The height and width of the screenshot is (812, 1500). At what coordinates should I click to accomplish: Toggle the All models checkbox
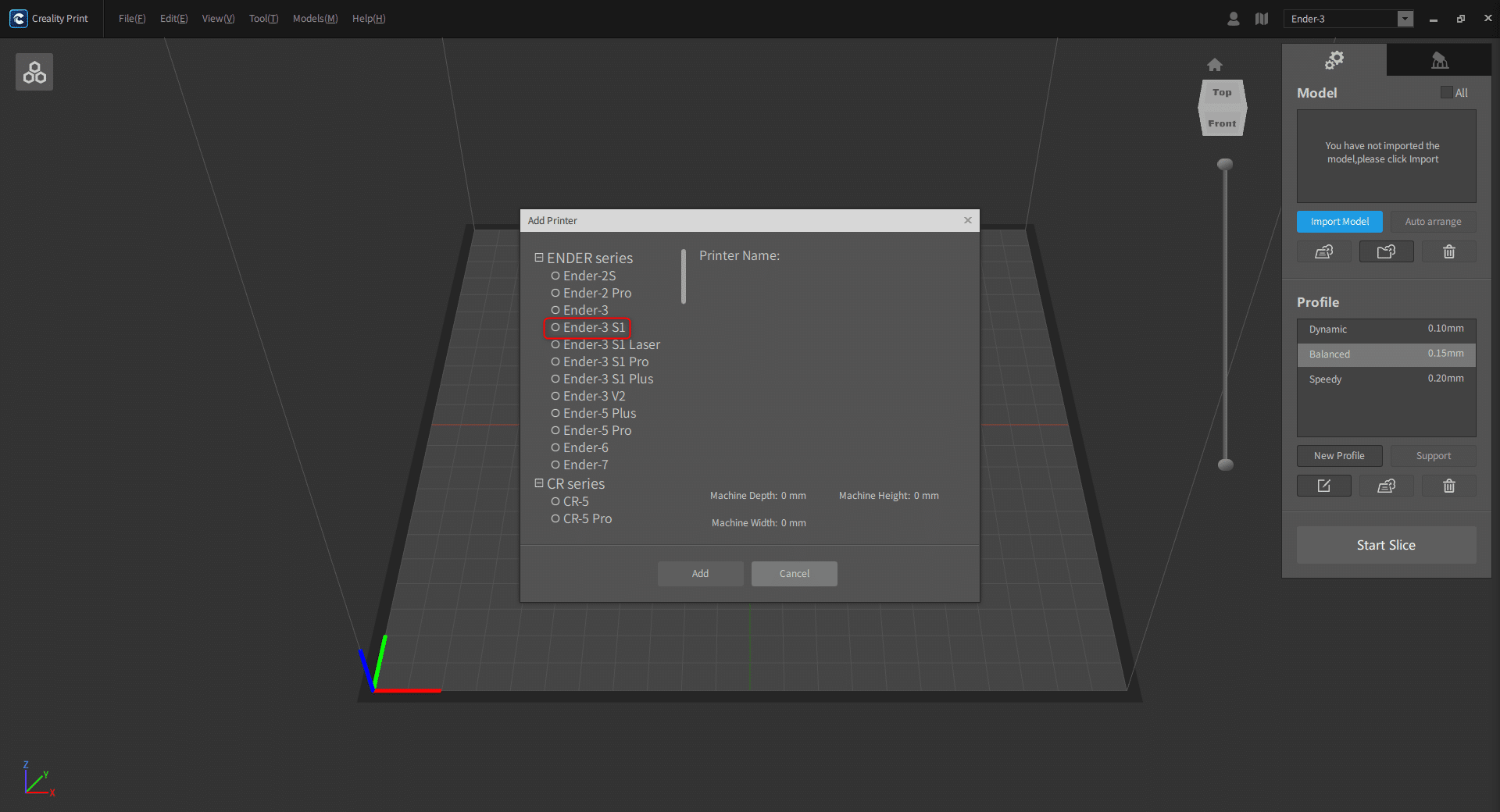click(x=1447, y=92)
